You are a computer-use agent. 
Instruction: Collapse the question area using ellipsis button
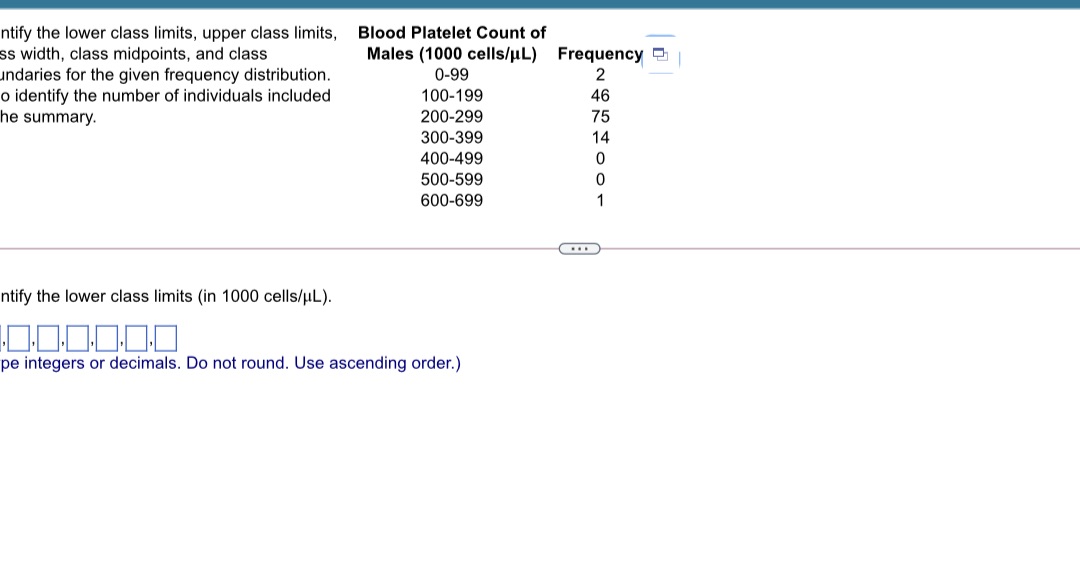coord(579,248)
